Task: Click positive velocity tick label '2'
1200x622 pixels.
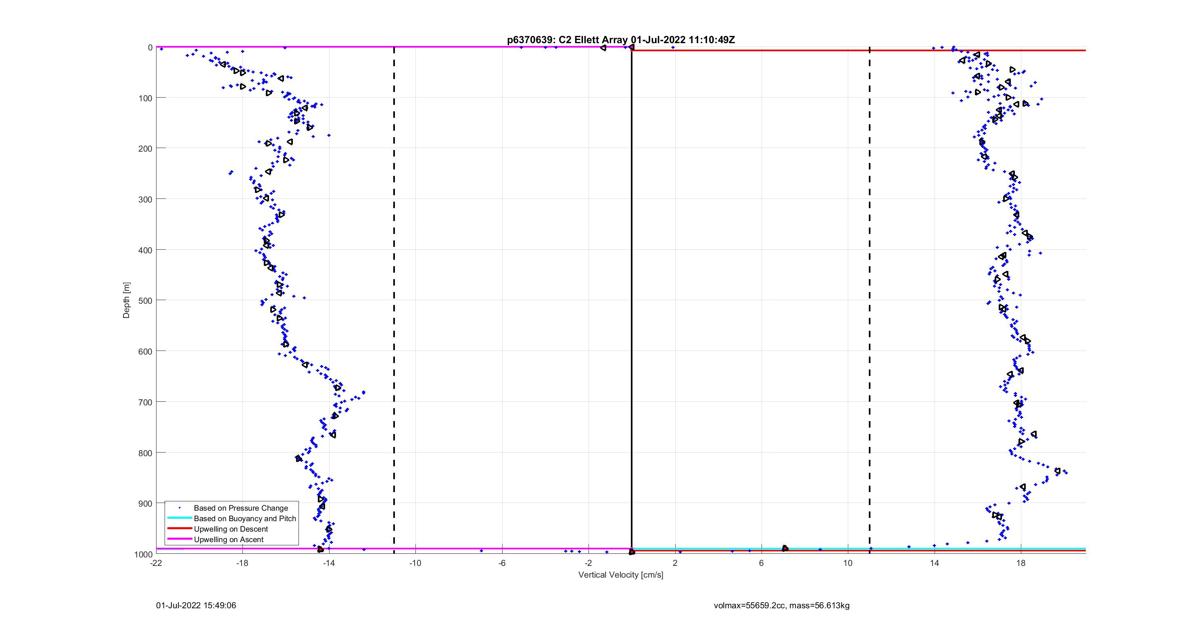Action: (675, 563)
